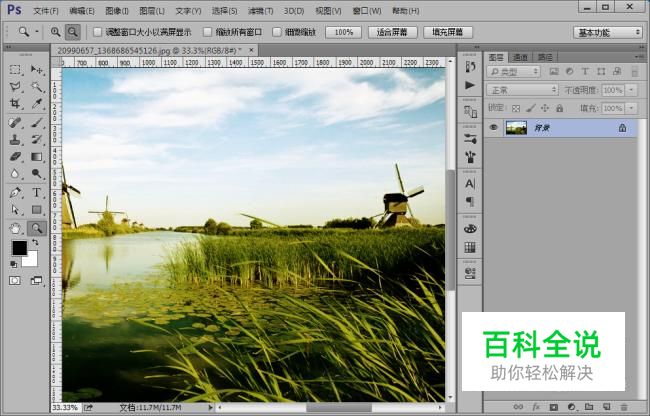650x416 pixels.
Task: Hide the 背景 layer with the eye icon
Action: (x=493, y=128)
